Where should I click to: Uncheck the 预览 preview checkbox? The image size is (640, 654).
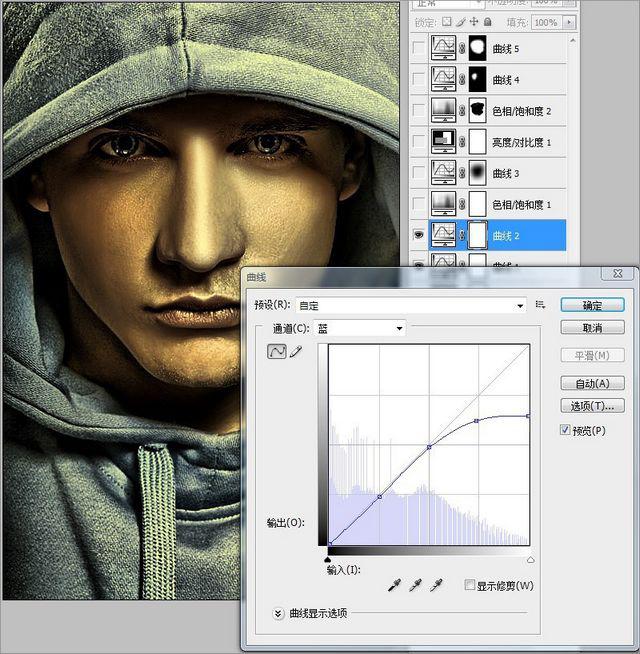point(565,430)
